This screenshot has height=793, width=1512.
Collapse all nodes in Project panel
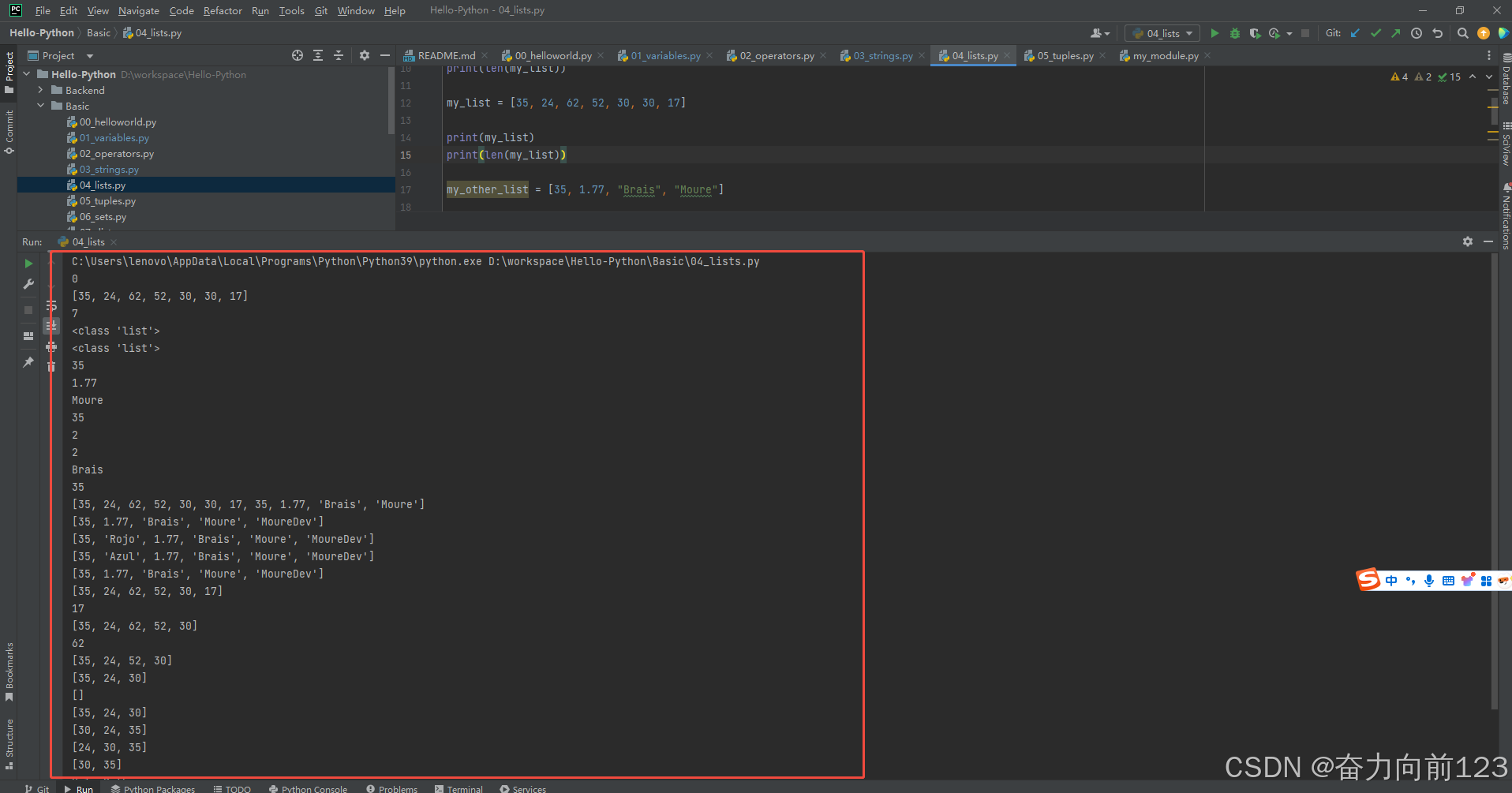(339, 55)
